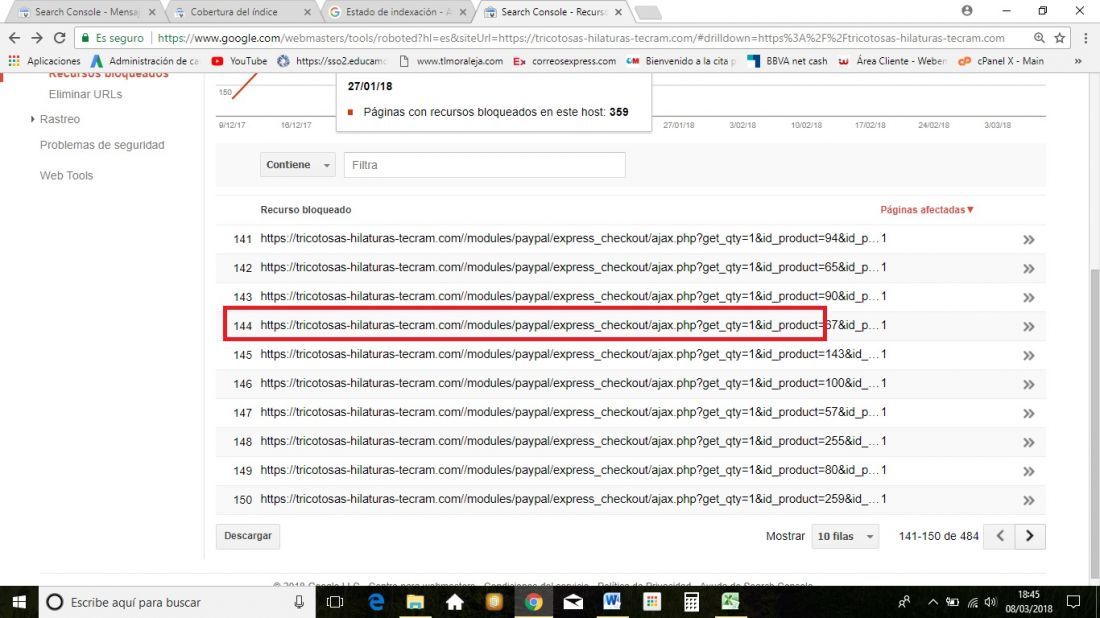The width and height of the screenshot is (1100, 618).
Task: Open the Calculator from the taskbar
Action: tap(691, 602)
